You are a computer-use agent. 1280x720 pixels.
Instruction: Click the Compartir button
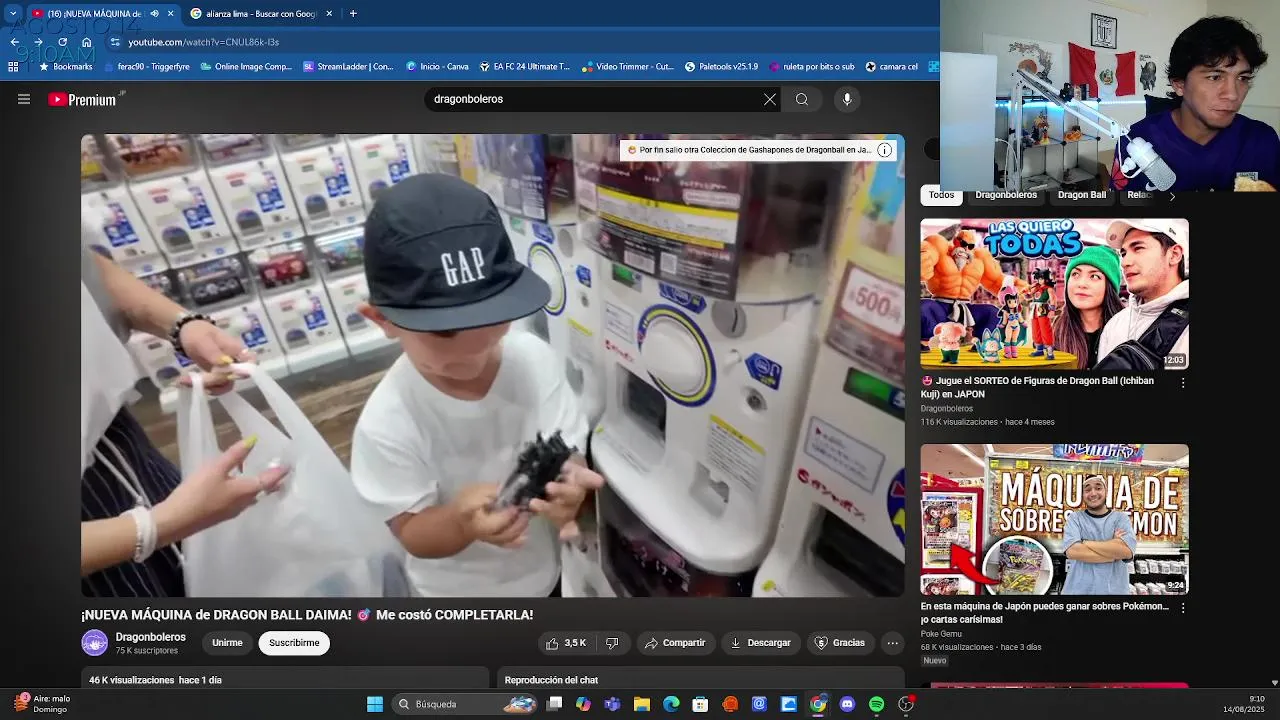click(x=675, y=643)
